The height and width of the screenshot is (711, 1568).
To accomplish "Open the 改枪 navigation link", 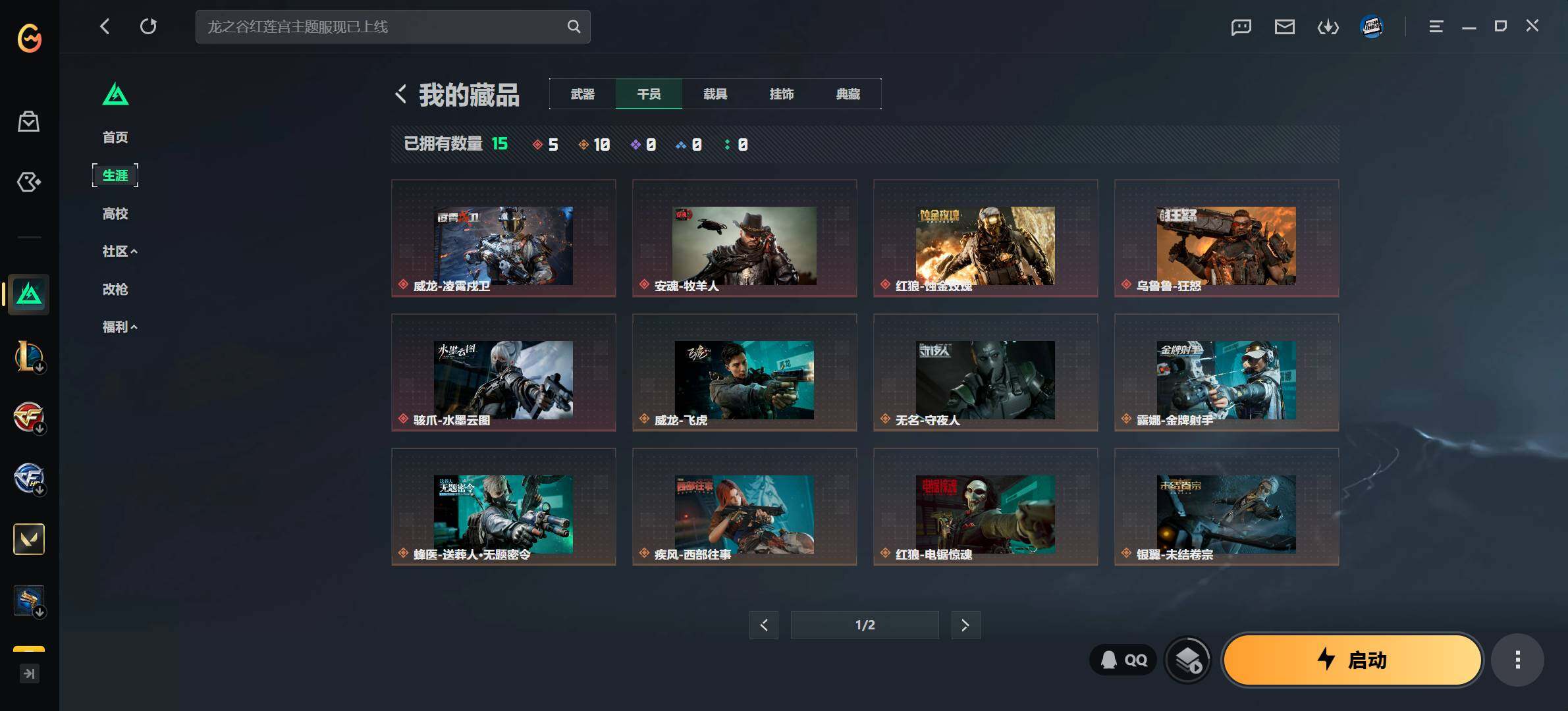I will (x=115, y=290).
